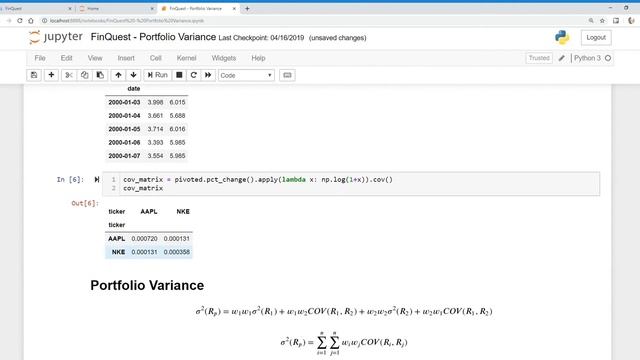Screen dimensions: 640x360
Task: Open the Help menu
Action: 258,58
